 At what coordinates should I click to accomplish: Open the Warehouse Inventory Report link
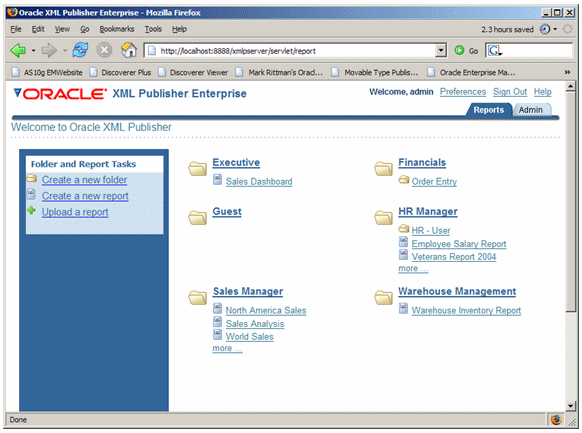[466, 310]
